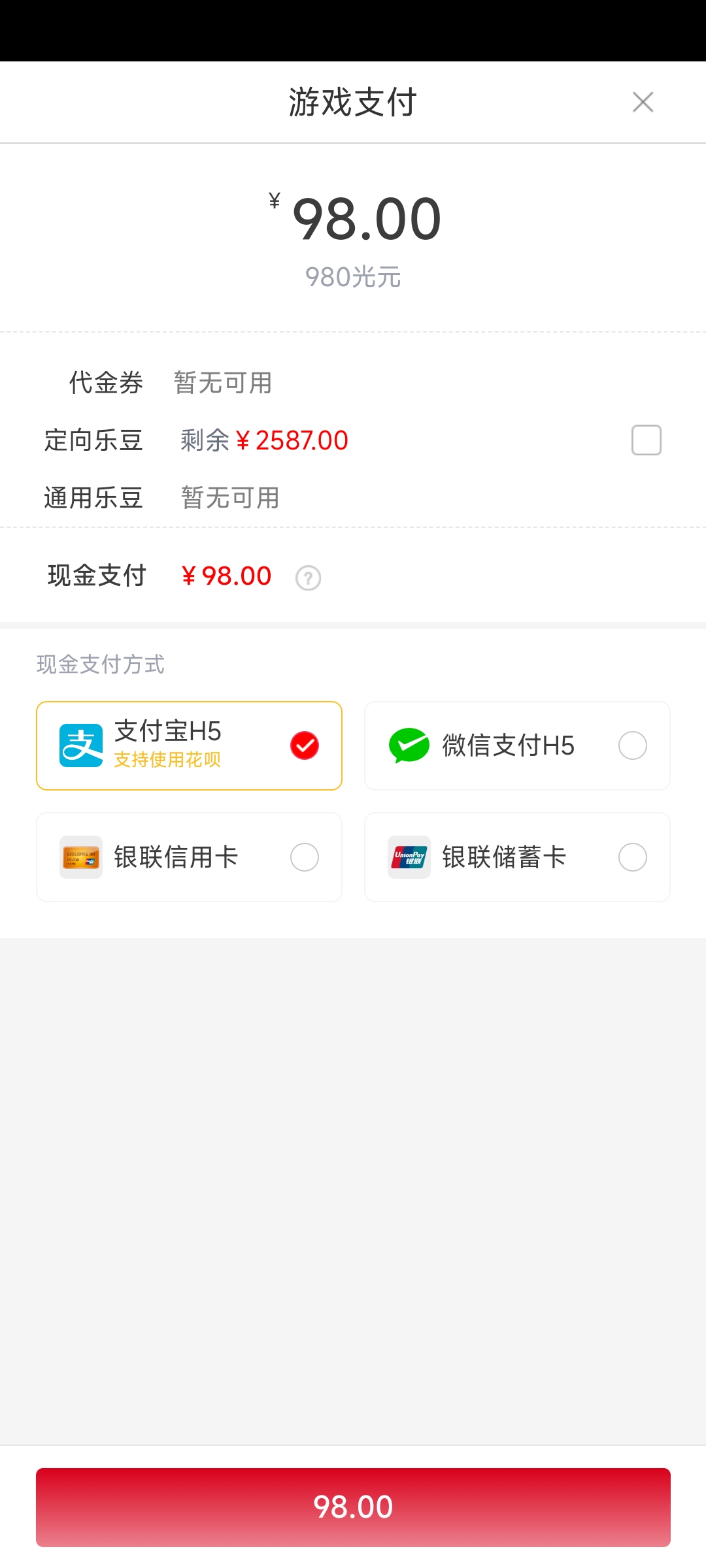Open the cash payment help question mark

coord(308,578)
